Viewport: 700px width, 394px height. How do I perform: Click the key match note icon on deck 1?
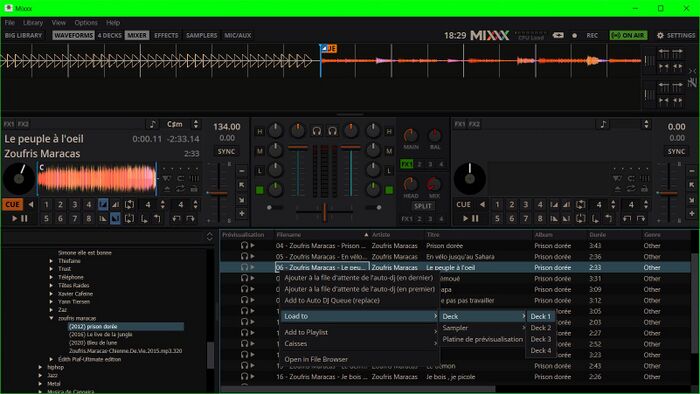(x=152, y=124)
